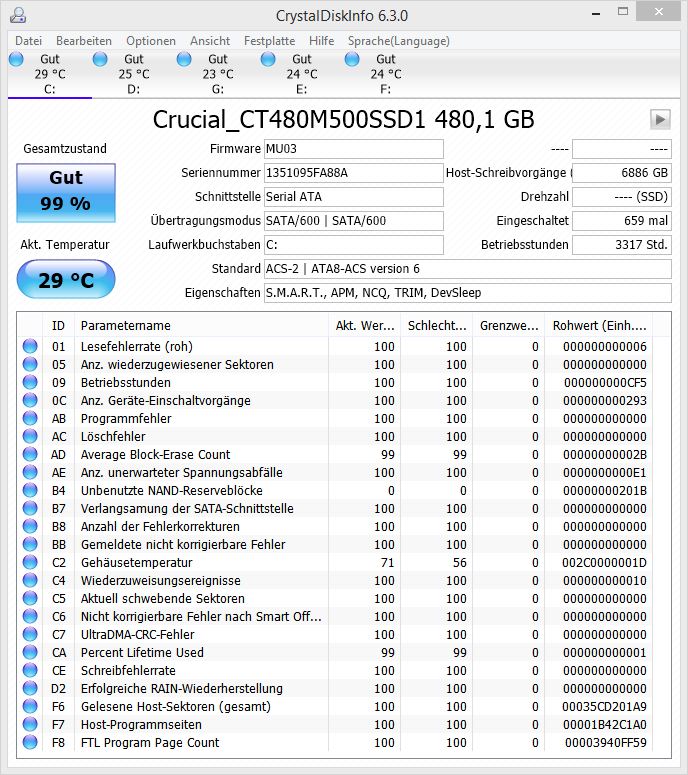Click status orb for Host-Programmseiten row
The width and height of the screenshot is (688, 775).
coord(30,725)
